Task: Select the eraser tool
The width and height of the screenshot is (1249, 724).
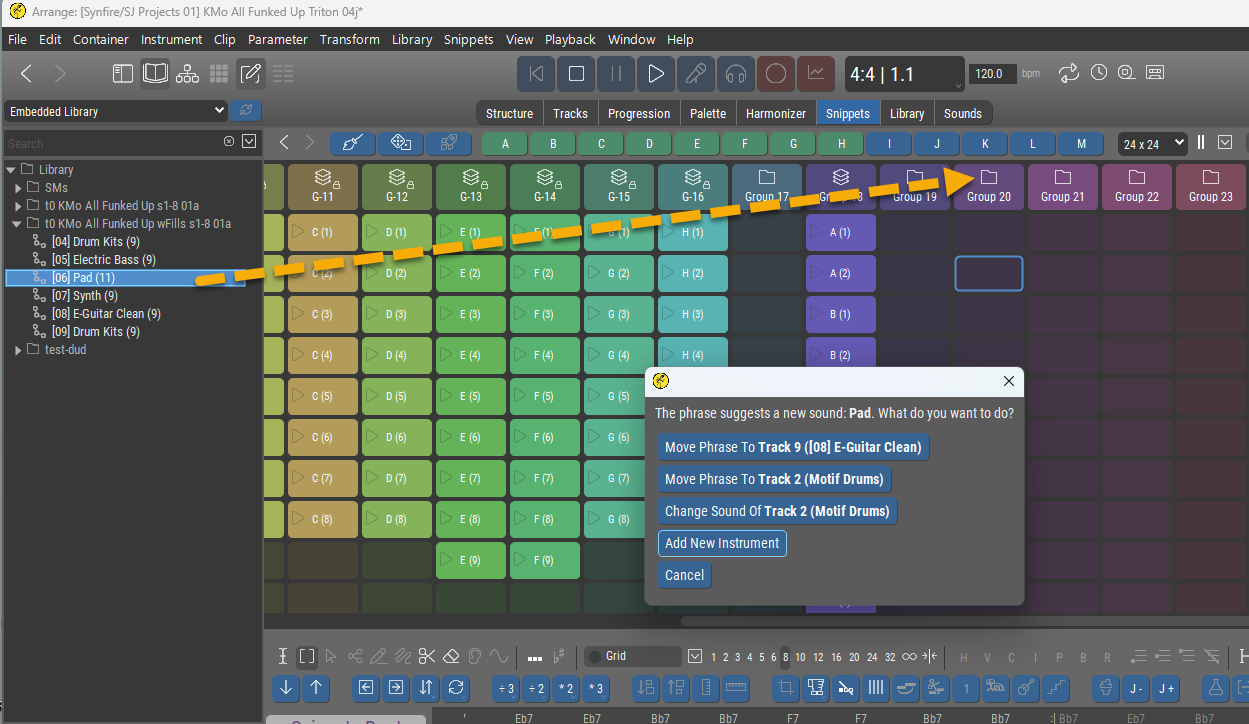Action: [x=451, y=657]
